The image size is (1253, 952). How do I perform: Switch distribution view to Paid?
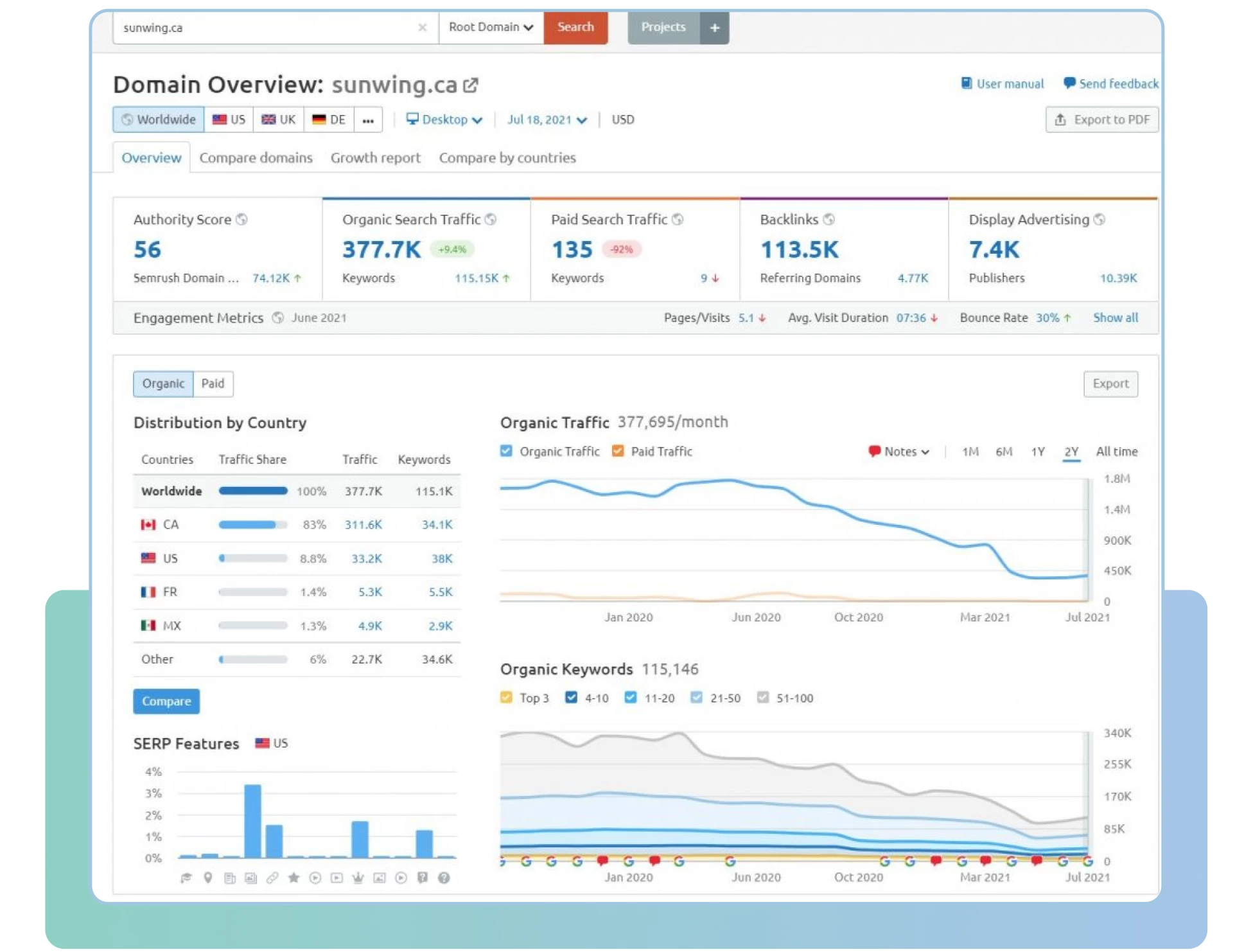pos(213,383)
